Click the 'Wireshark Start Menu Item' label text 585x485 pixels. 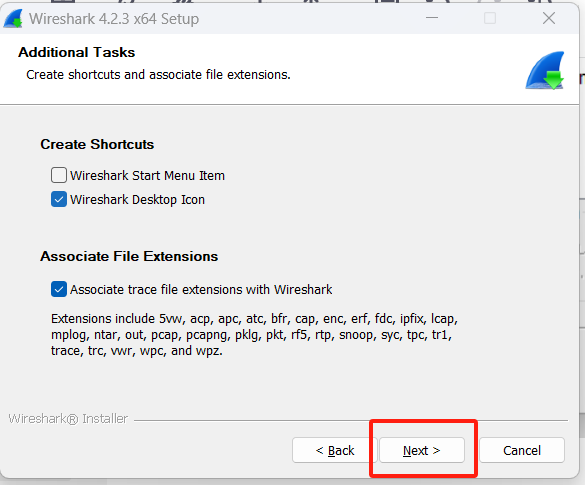pyautogui.click(x=147, y=175)
